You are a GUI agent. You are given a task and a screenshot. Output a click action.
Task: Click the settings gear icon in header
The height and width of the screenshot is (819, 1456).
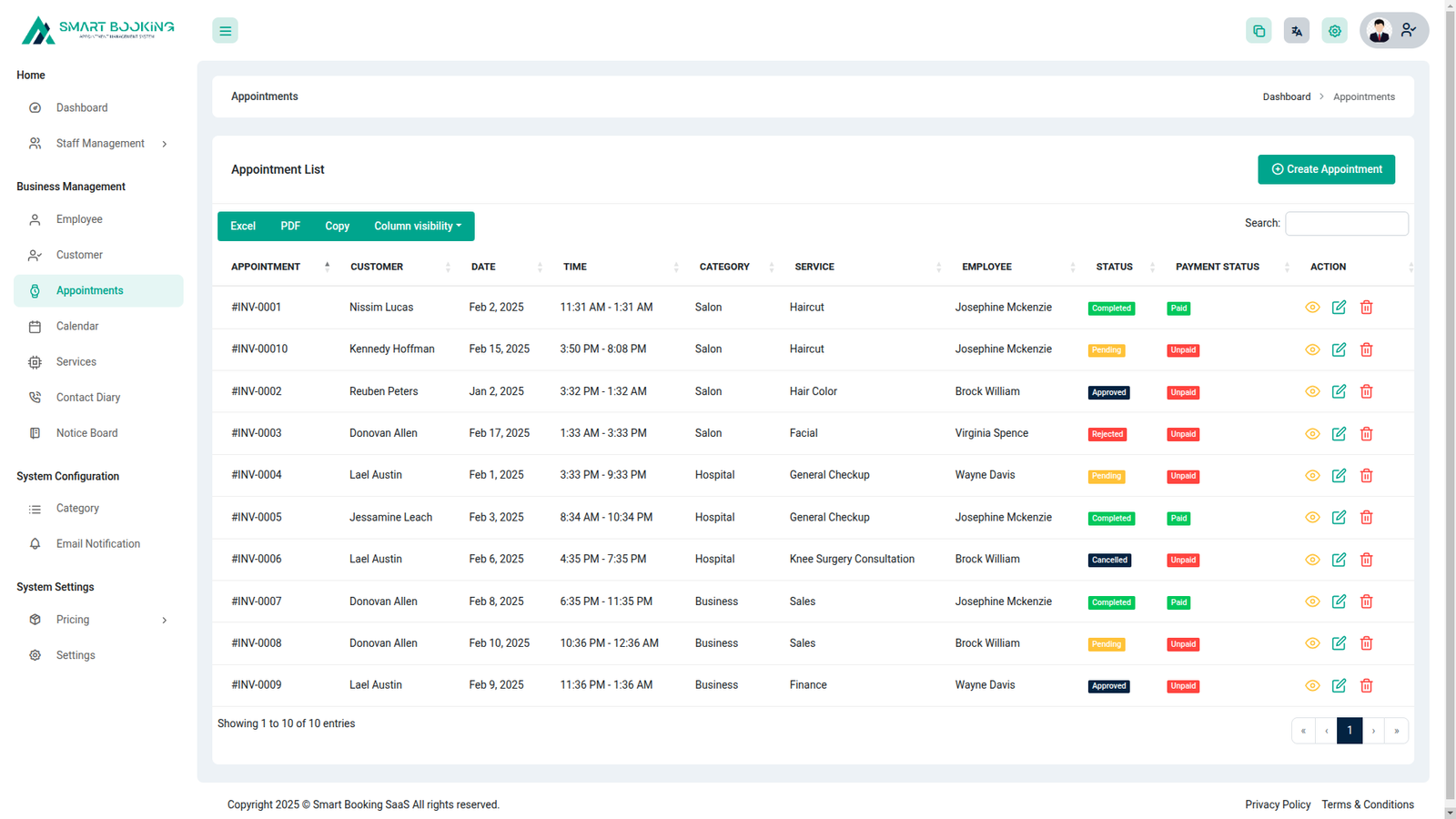pos(1334,31)
